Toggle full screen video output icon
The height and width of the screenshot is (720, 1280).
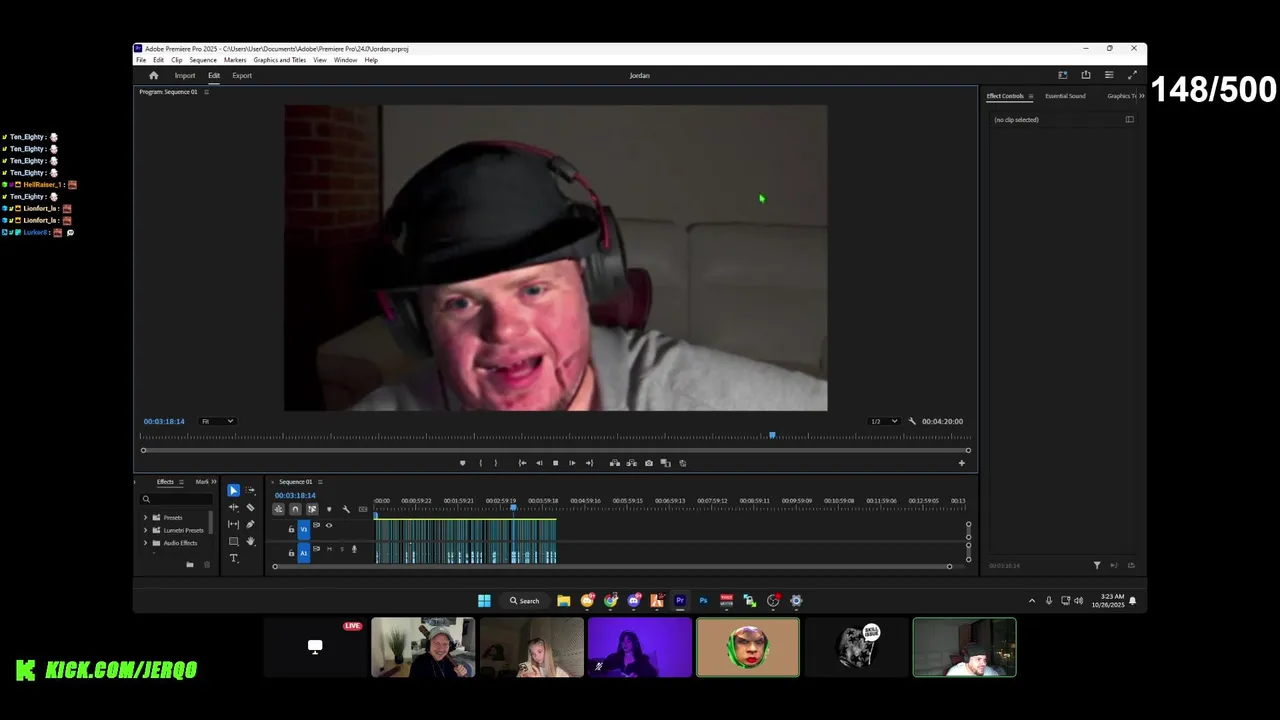(1132, 75)
